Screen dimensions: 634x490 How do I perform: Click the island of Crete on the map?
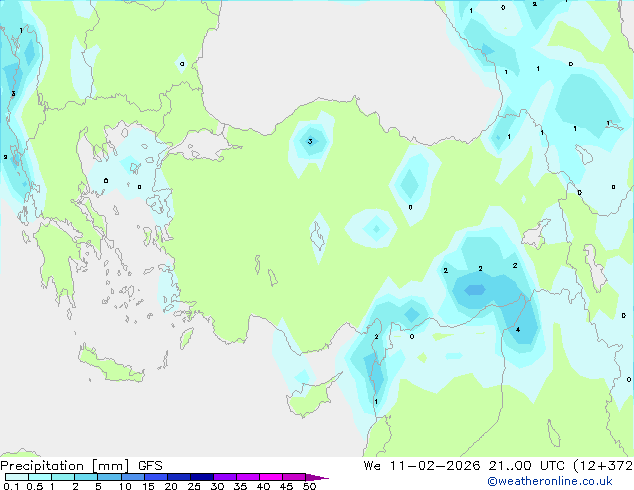[111, 367]
